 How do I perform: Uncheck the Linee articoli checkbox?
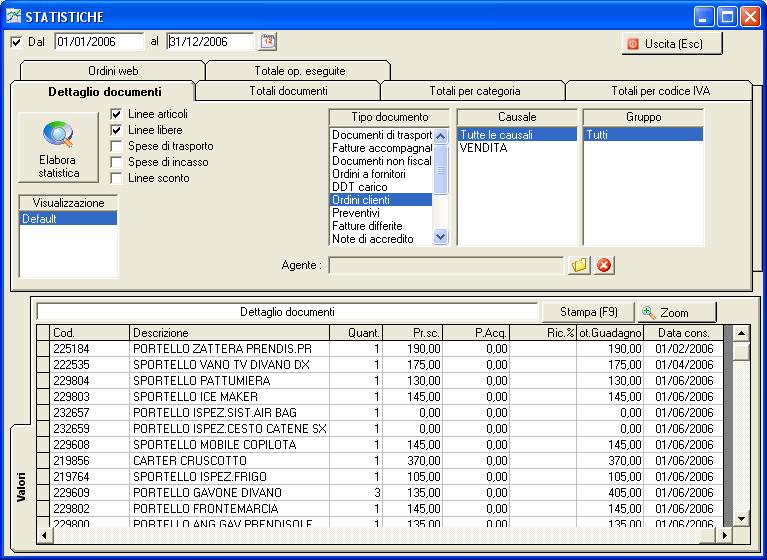tap(117, 114)
